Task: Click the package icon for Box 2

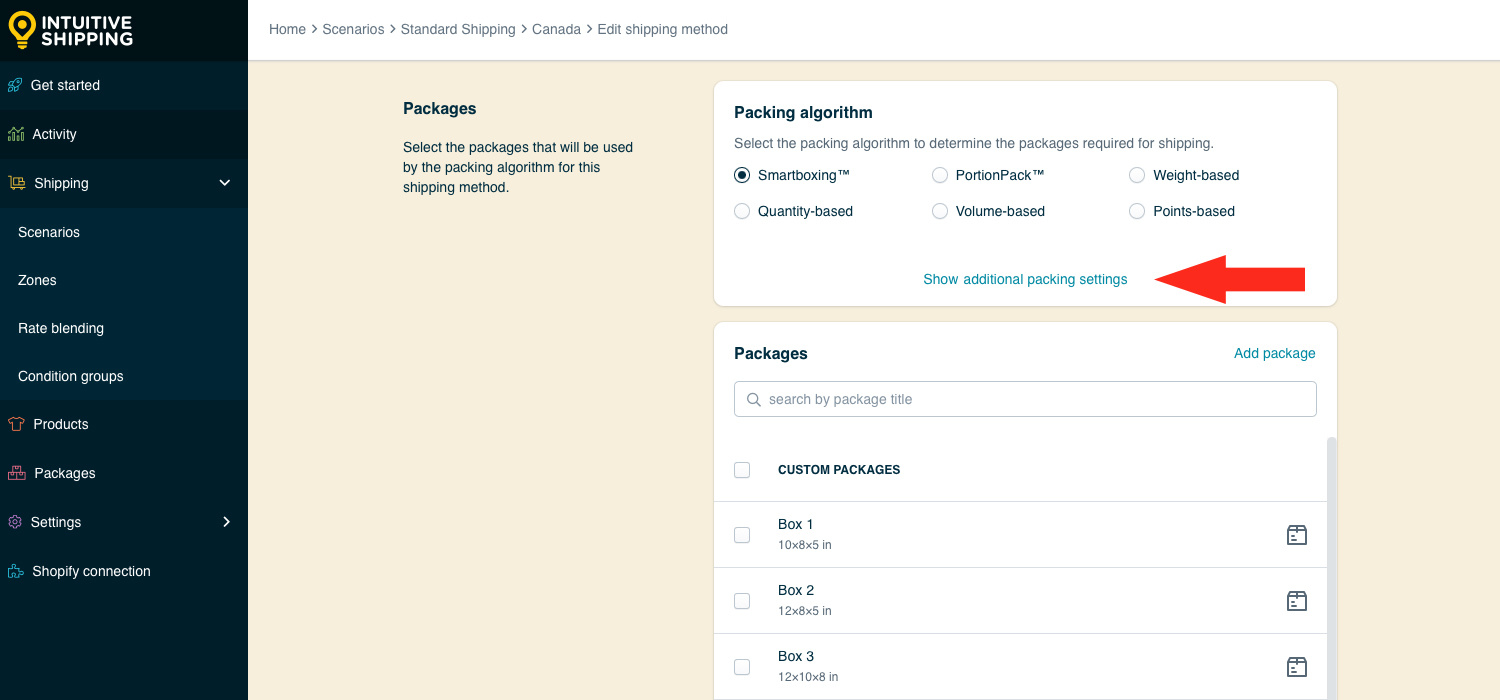Action: click(x=1296, y=601)
